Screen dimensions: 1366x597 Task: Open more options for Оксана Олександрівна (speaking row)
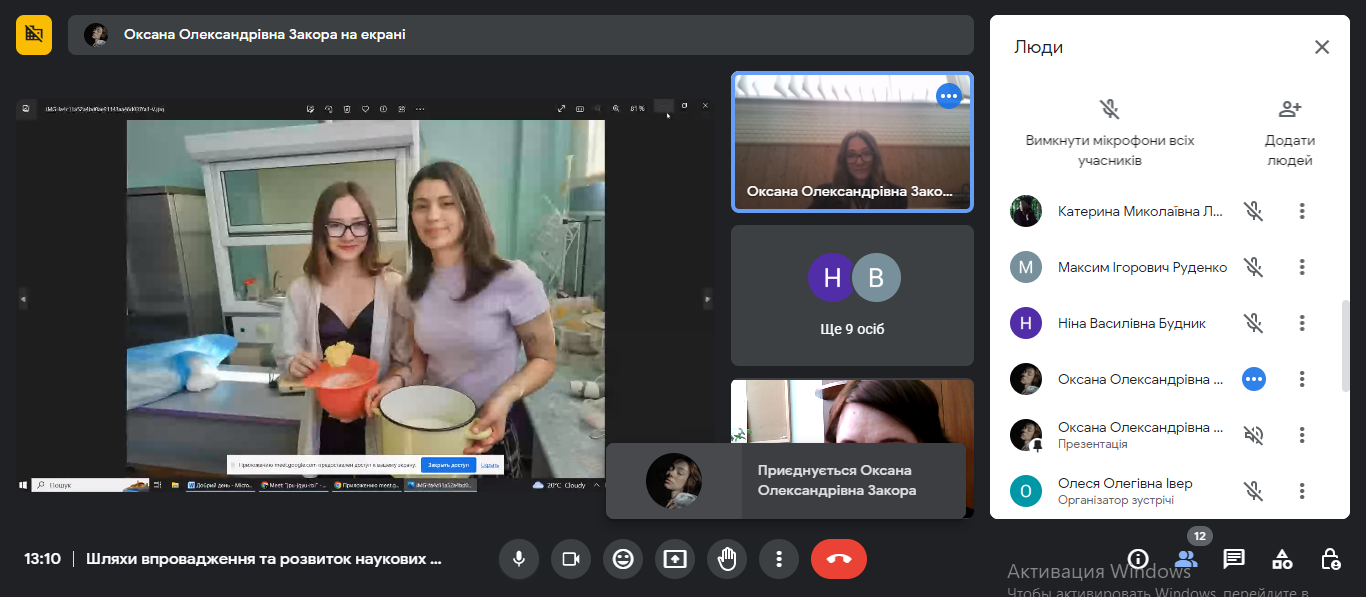[x=1302, y=379]
